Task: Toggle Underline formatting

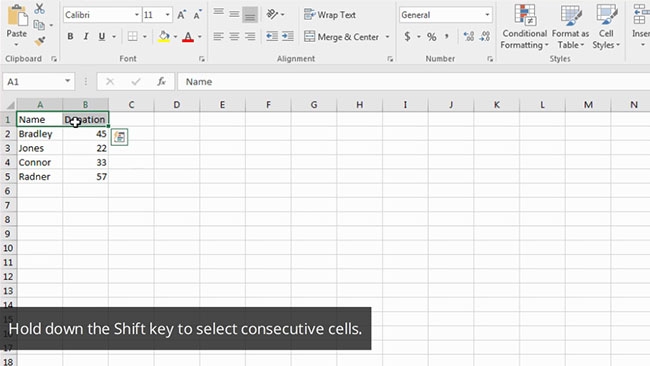Action: (102, 36)
